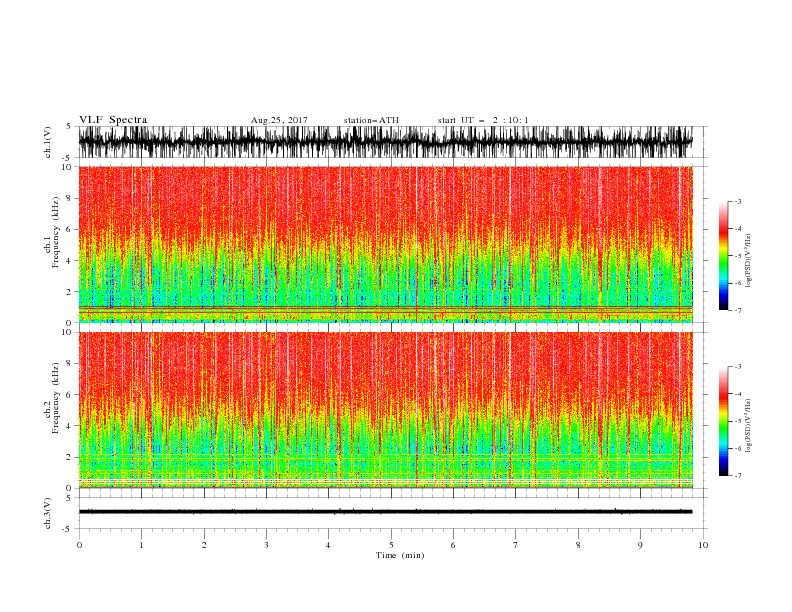This screenshot has width=792, height=612.
Task: Click the "ch.1(V)" axis label
Action: pyautogui.click(x=48, y=142)
